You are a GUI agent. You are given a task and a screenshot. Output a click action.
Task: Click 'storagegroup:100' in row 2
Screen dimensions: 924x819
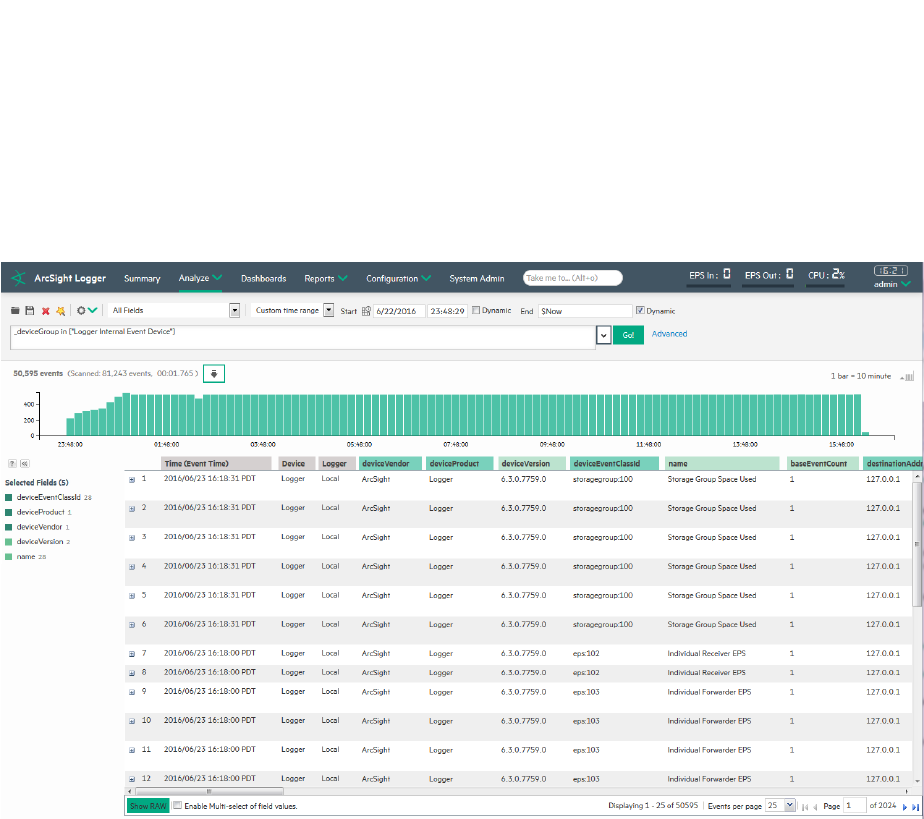click(602, 508)
